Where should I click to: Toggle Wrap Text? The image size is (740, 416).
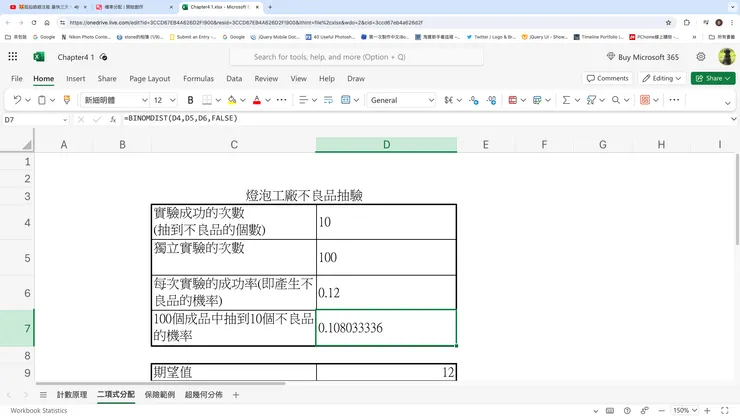point(328,100)
